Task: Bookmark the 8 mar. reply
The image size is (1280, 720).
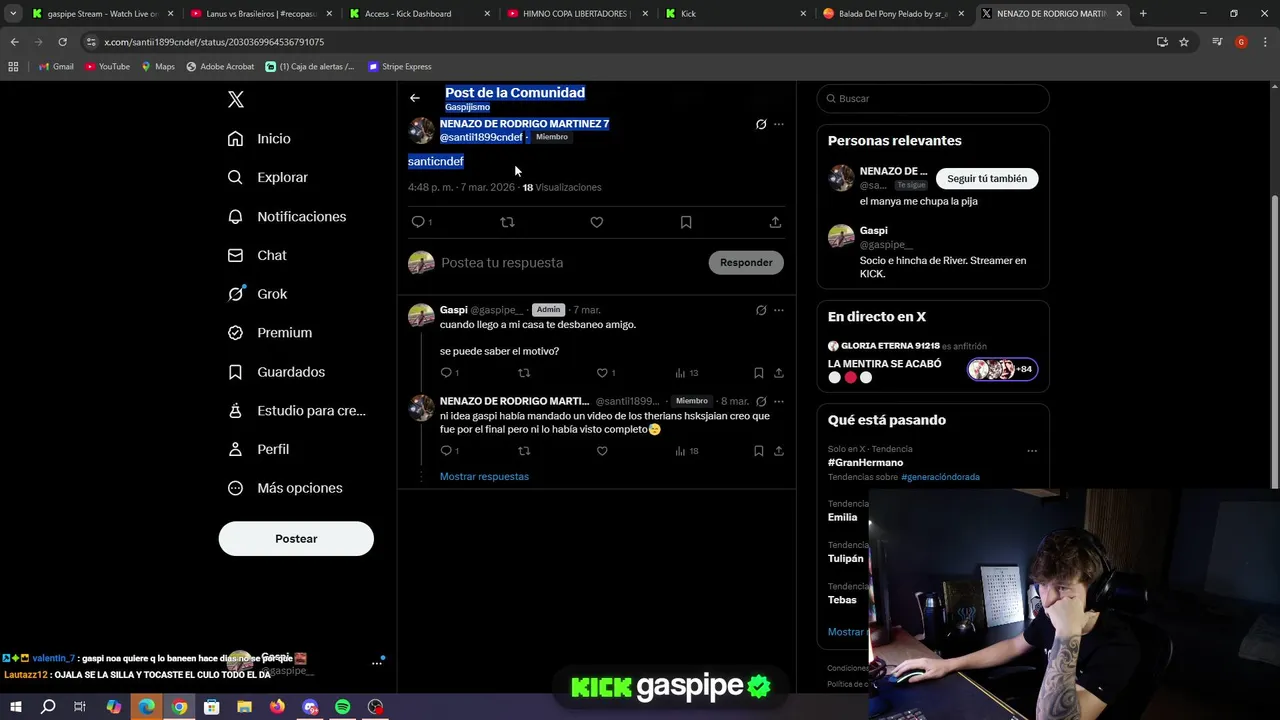Action: [x=758, y=451]
